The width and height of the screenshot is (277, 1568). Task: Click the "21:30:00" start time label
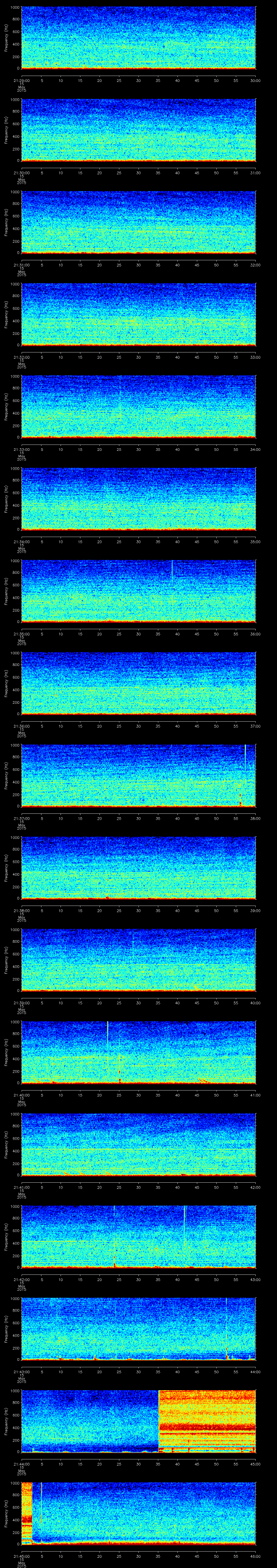(21, 173)
